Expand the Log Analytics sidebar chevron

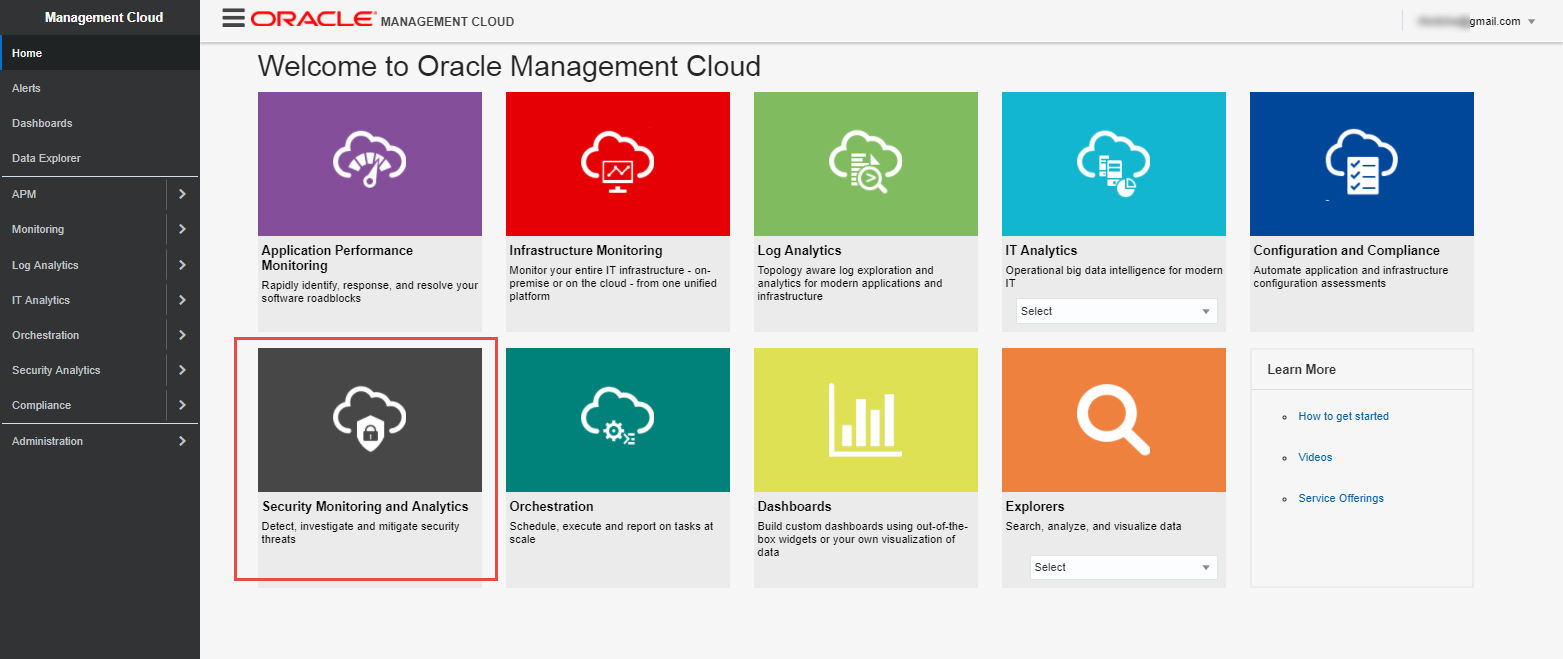coord(182,265)
